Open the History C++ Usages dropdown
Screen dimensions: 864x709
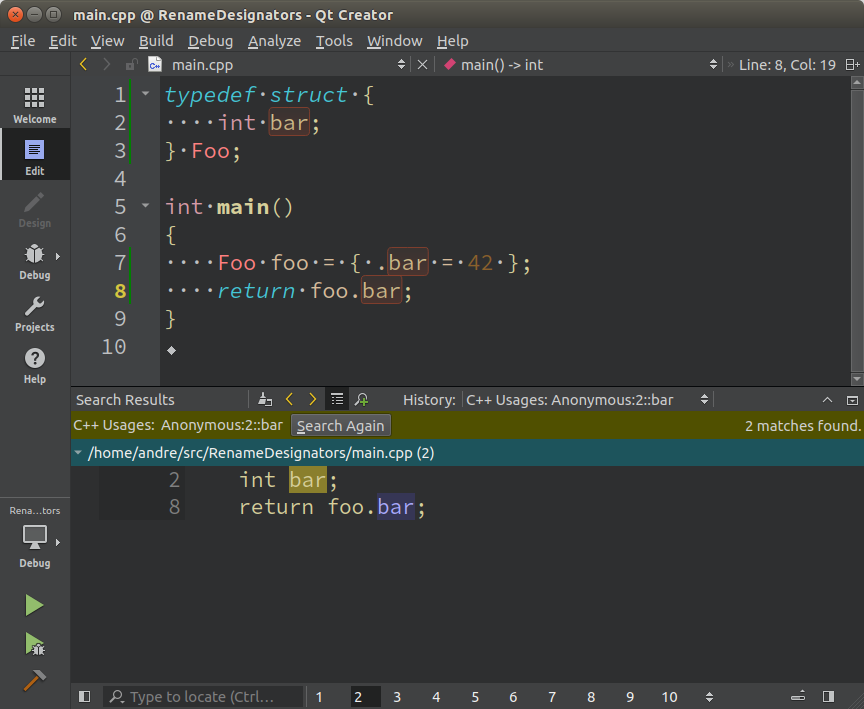click(588, 399)
